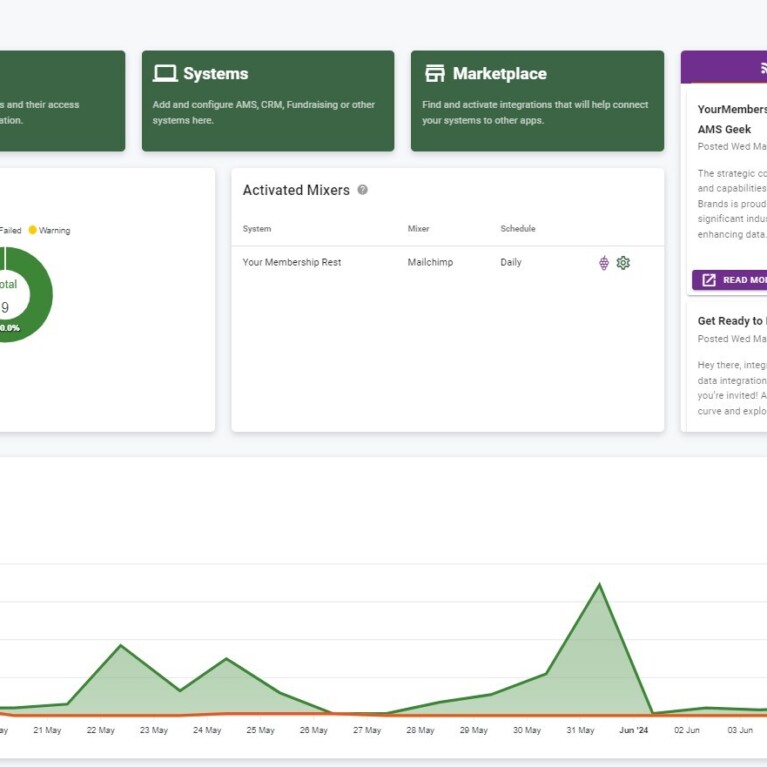Toggle the Failed legend item
This screenshot has width=767, height=767.
tap(10, 230)
